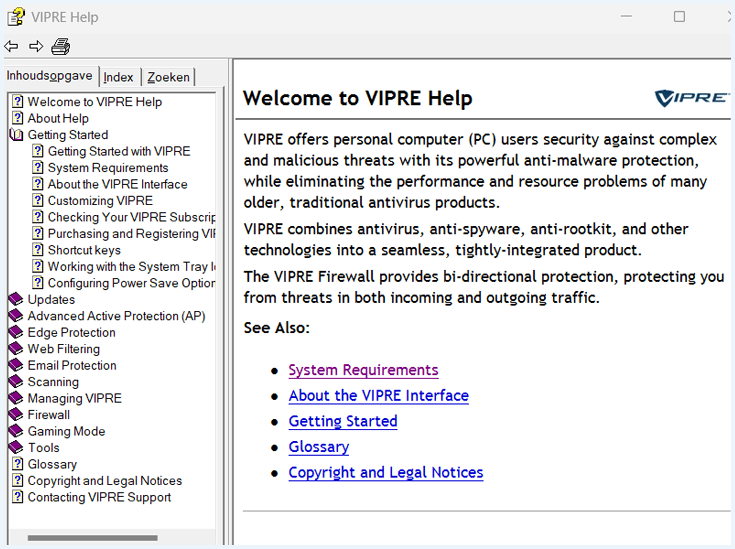Expand the Scanning topic
Screen dimensions: 735x549
coord(53,382)
